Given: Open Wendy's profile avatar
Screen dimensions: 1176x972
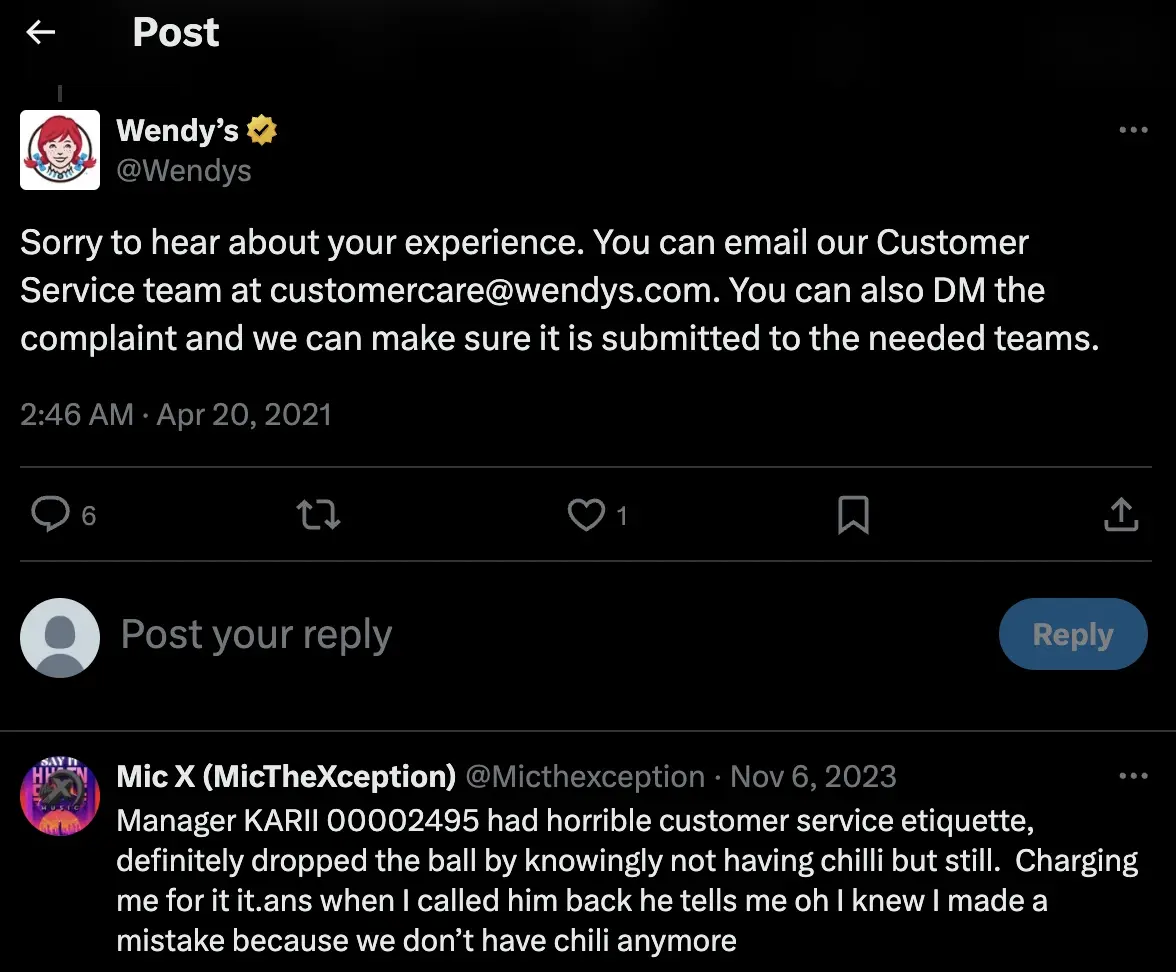Looking at the screenshot, I should pyautogui.click(x=60, y=150).
